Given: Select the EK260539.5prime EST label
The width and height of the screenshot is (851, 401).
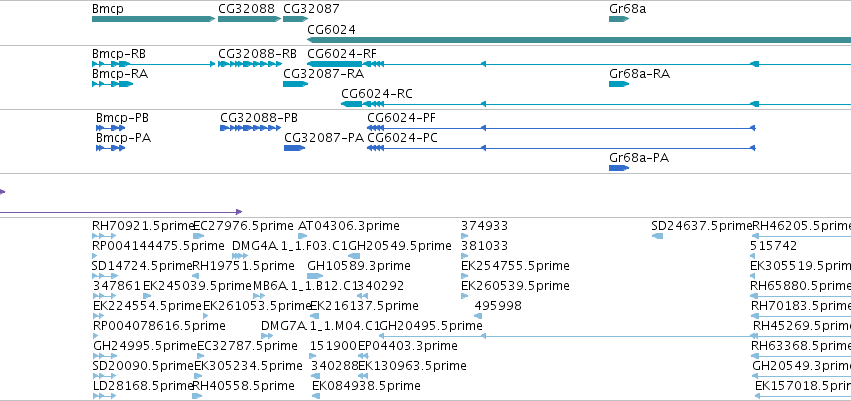Looking at the screenshot, I should (515, 286).
